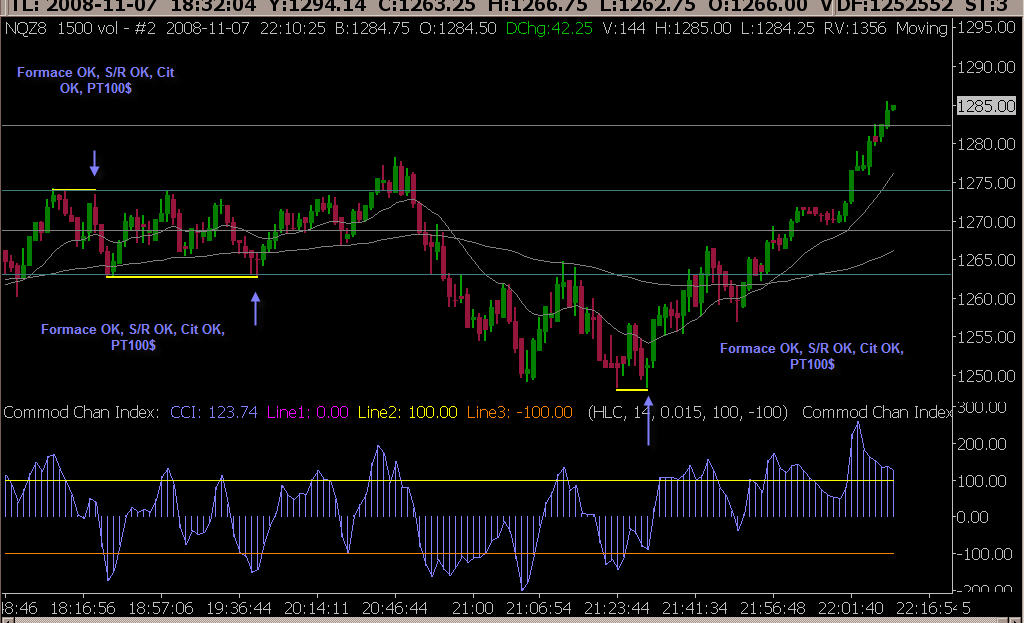Select the yellow "Line2: 100.00" label

(408, 413)
